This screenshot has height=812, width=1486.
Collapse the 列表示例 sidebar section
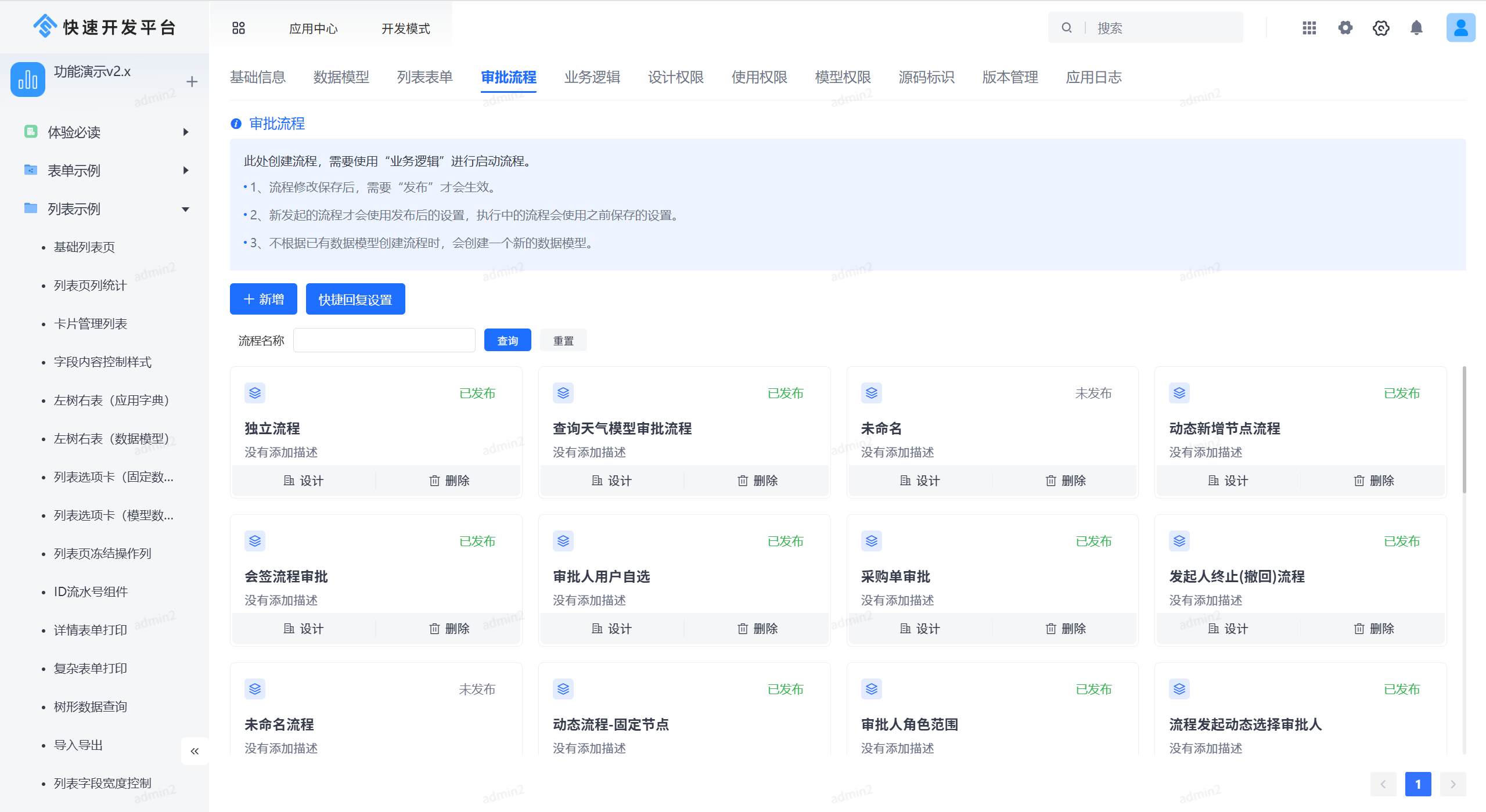[185, 208]
